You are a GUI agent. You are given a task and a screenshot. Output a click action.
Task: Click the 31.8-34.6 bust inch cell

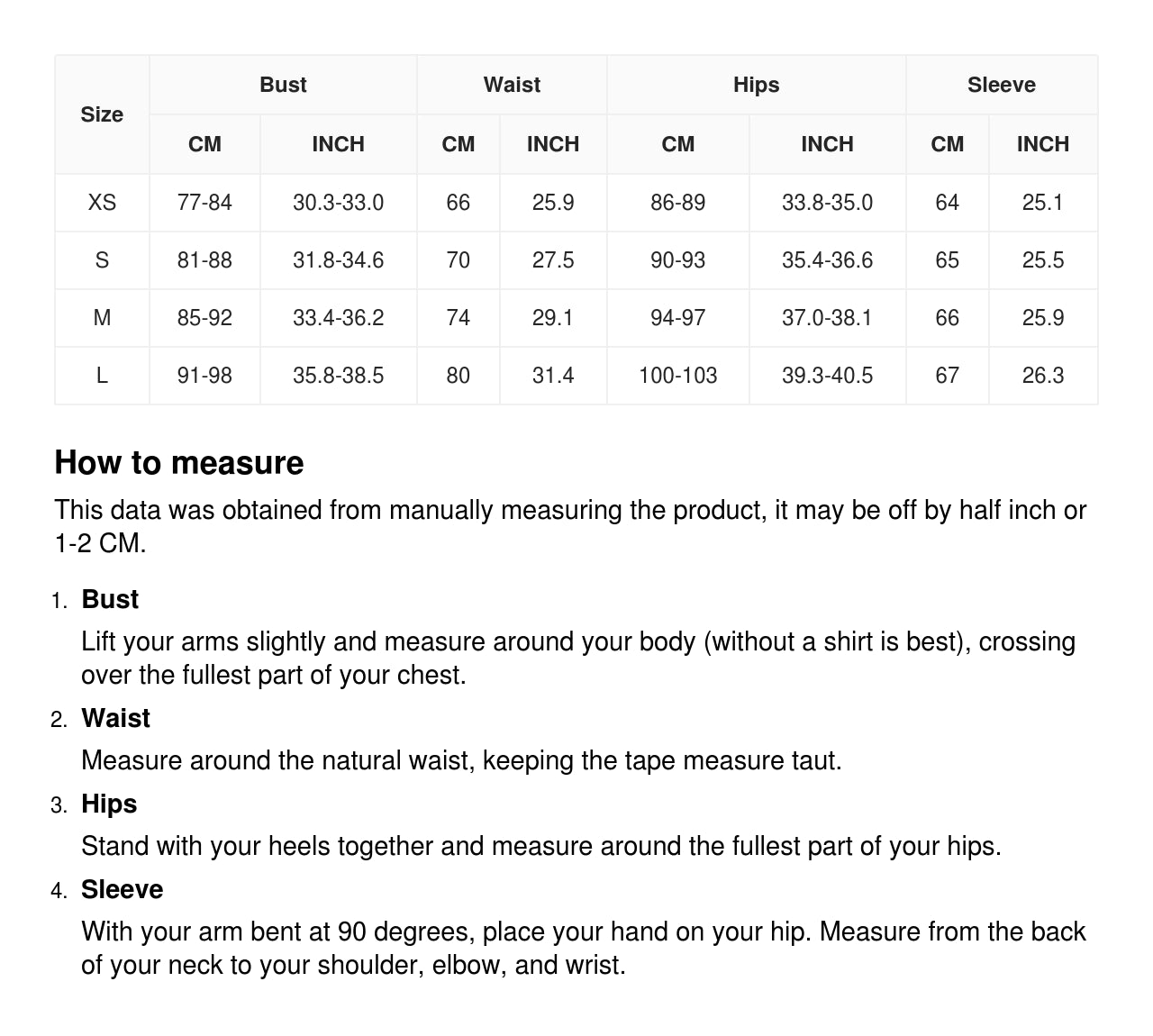(x=338, y=260)
